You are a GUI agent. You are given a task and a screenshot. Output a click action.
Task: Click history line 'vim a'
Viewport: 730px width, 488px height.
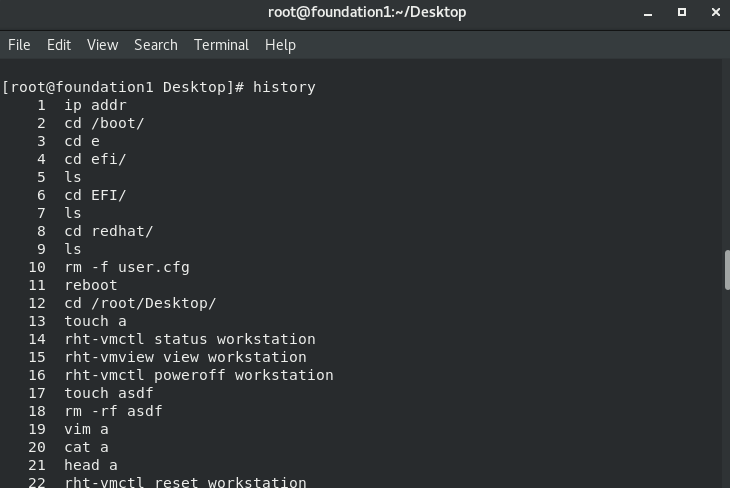point(86,429)
